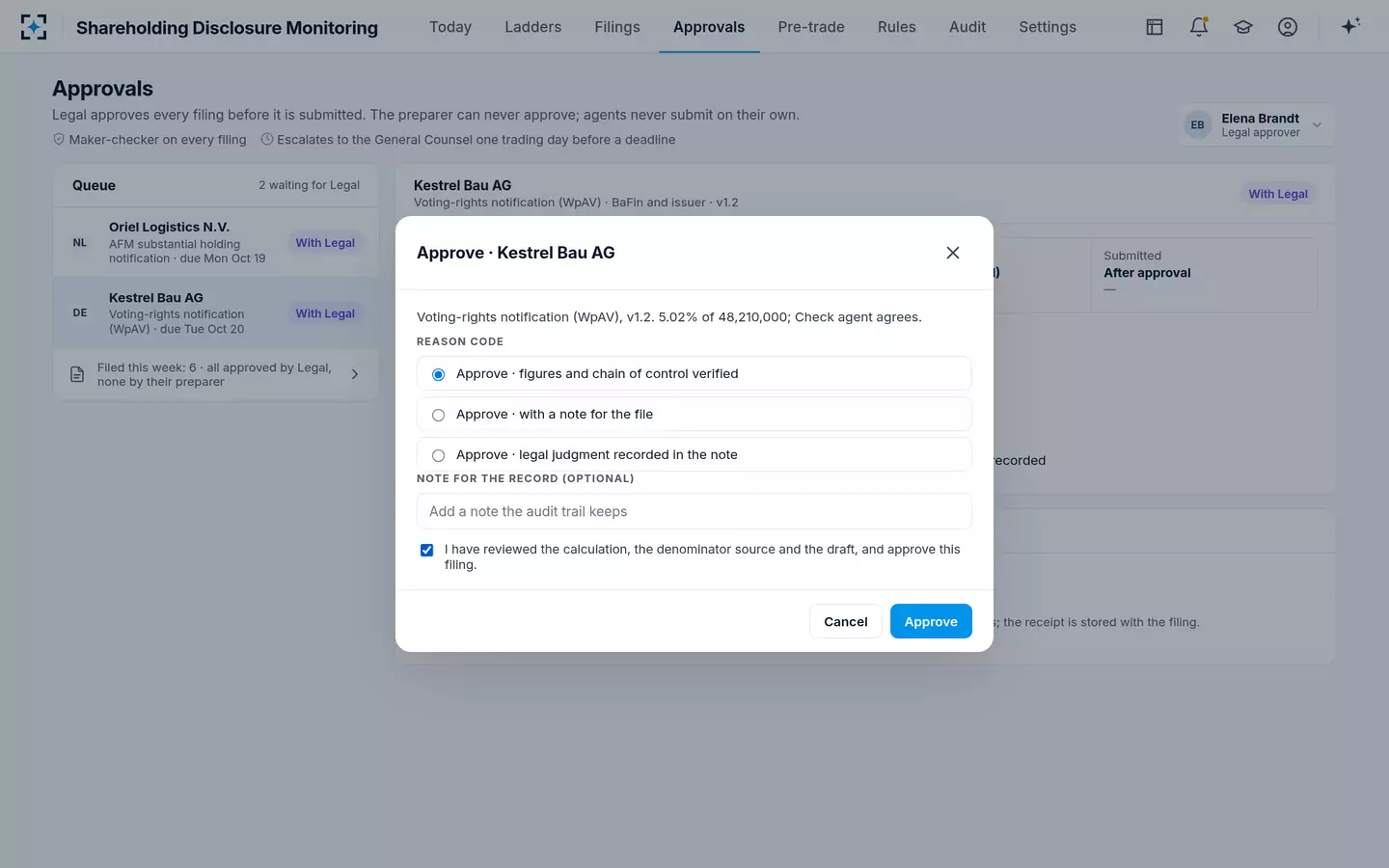Click the With Legal badge in Kestrel queue row

(325, 313)
